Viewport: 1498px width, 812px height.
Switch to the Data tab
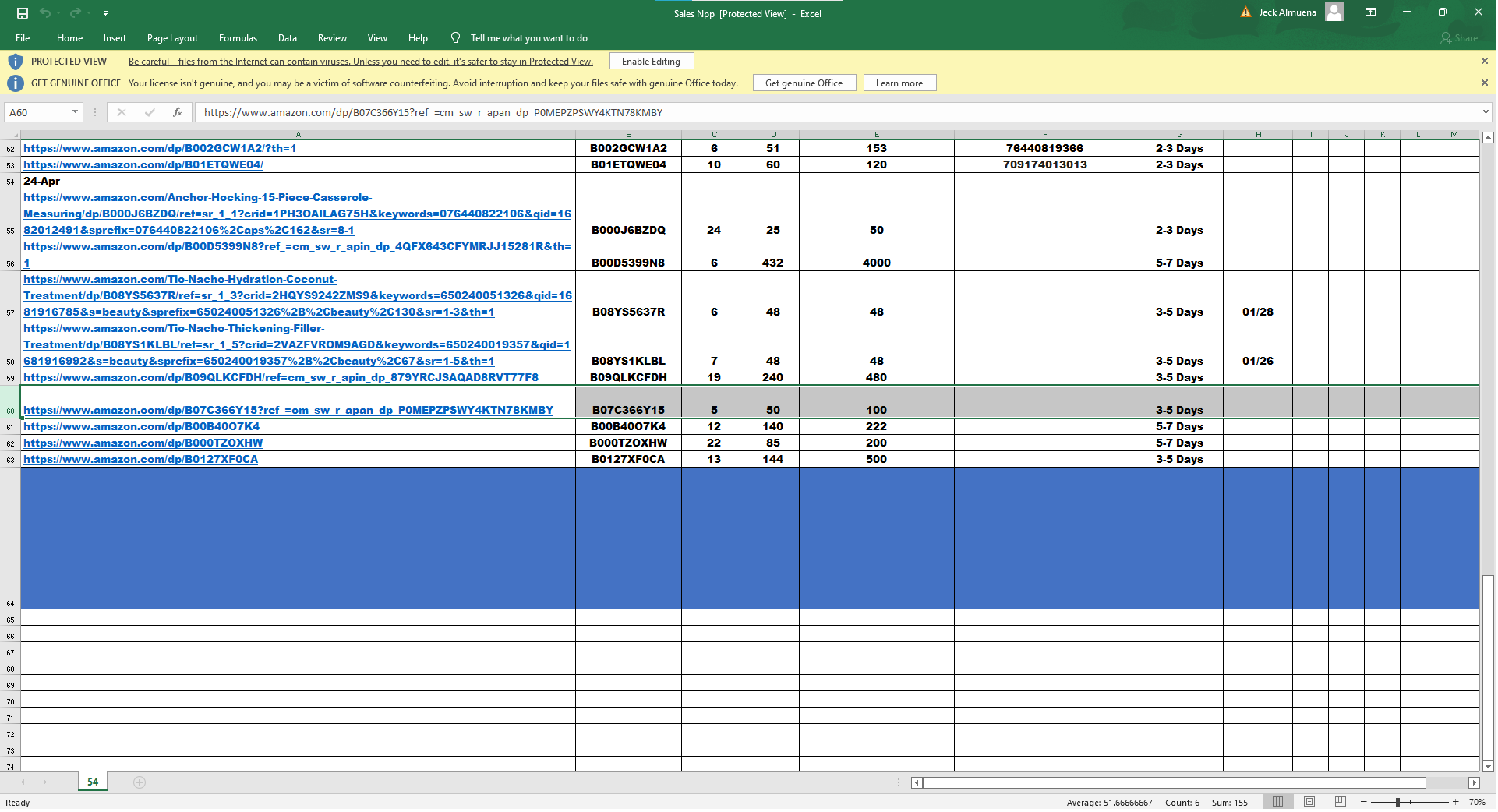288,38
